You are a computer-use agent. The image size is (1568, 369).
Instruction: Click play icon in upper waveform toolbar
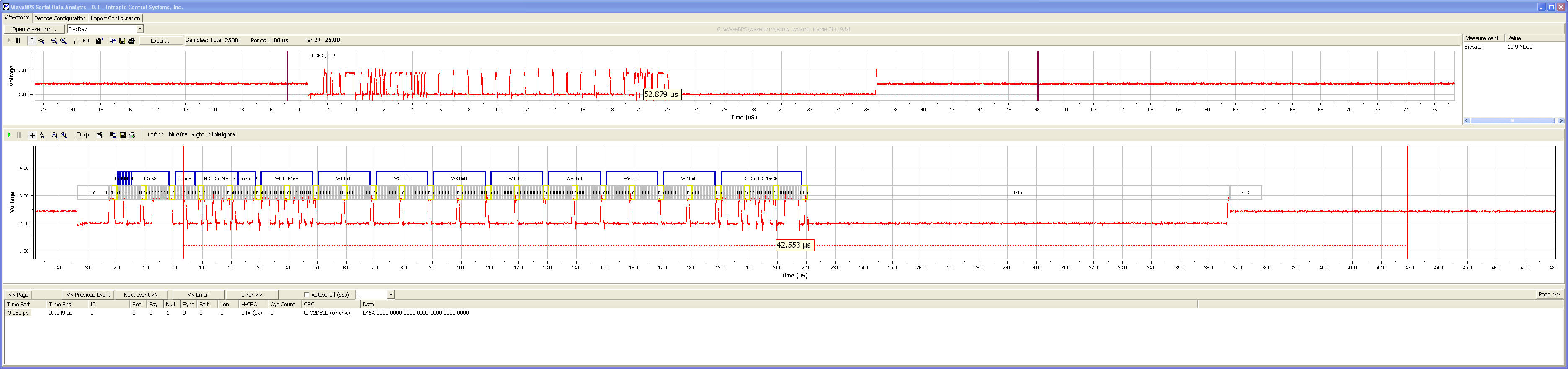pos(9,41)
